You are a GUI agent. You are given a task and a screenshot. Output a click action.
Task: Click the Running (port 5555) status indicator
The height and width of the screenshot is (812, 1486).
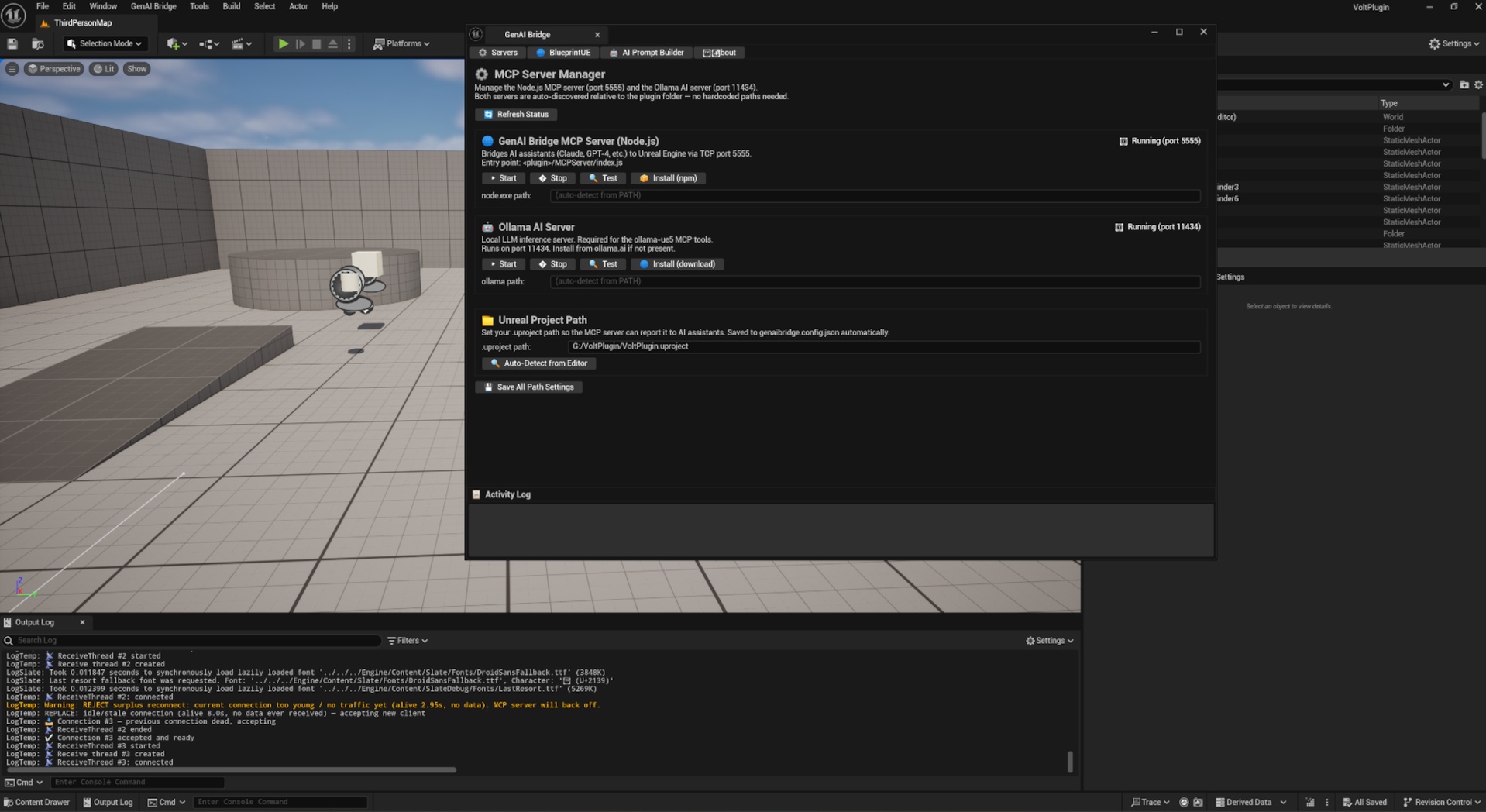[1160, 141]
